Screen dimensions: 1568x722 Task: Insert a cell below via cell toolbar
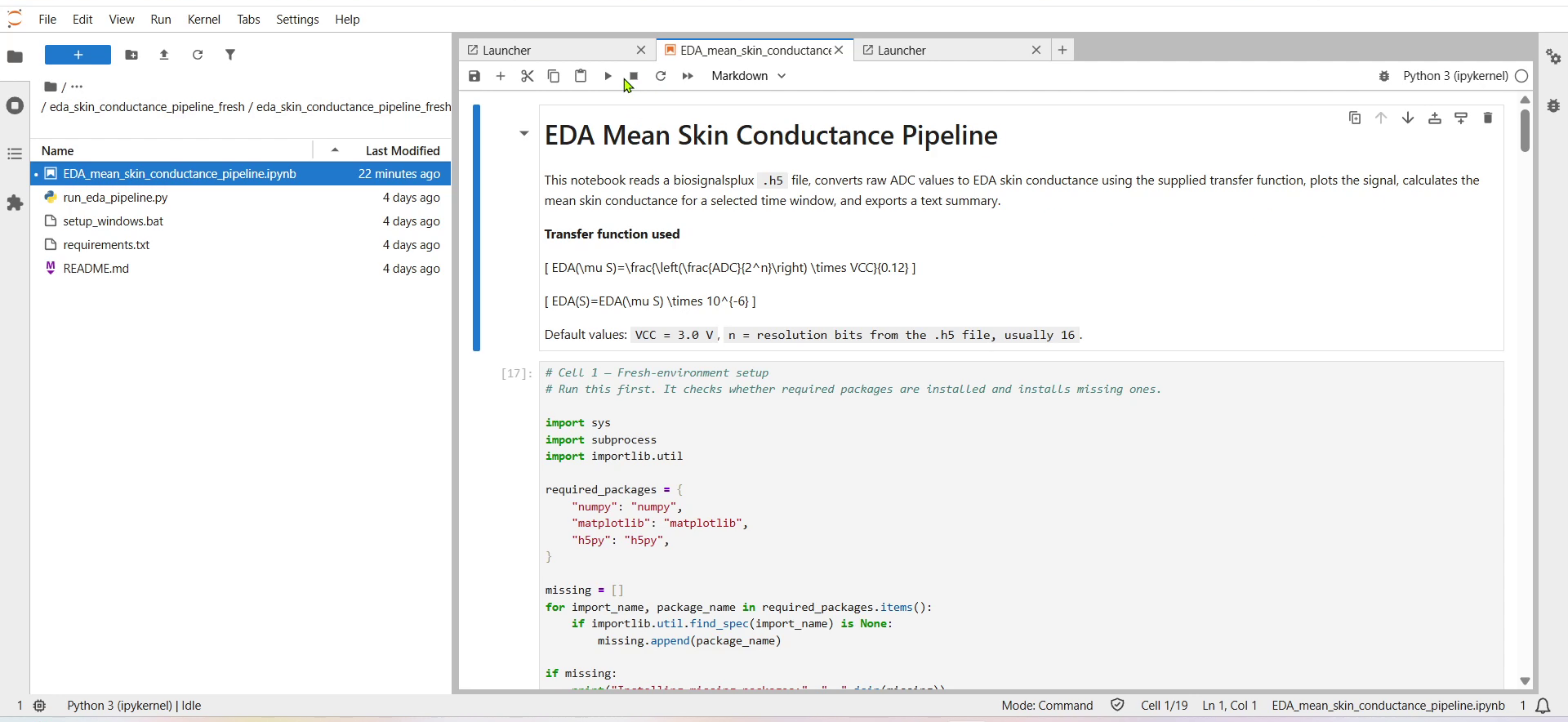[1462, 118]
